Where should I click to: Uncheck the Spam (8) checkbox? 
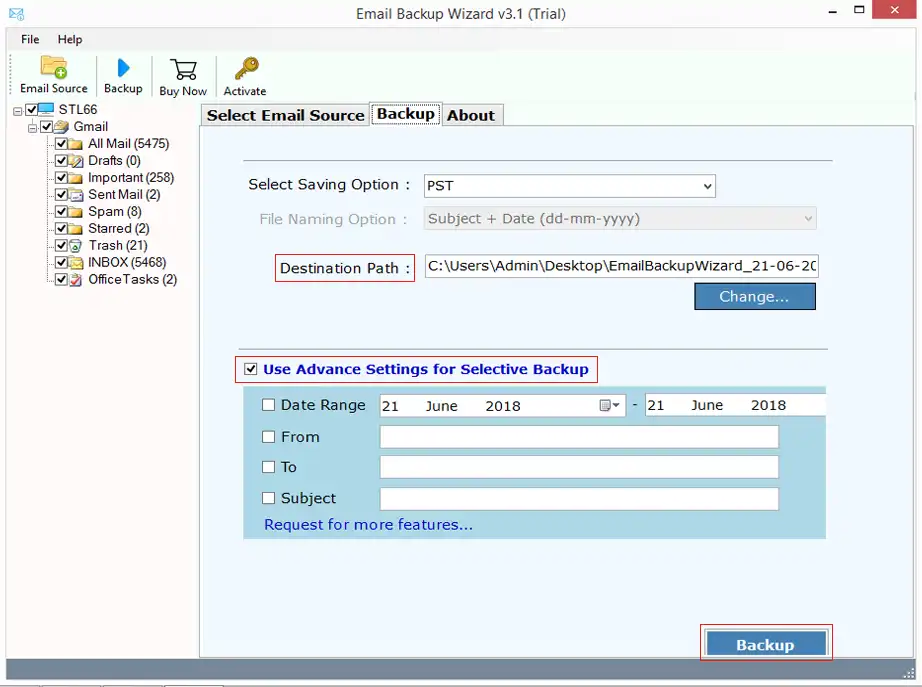coord(61,211)
